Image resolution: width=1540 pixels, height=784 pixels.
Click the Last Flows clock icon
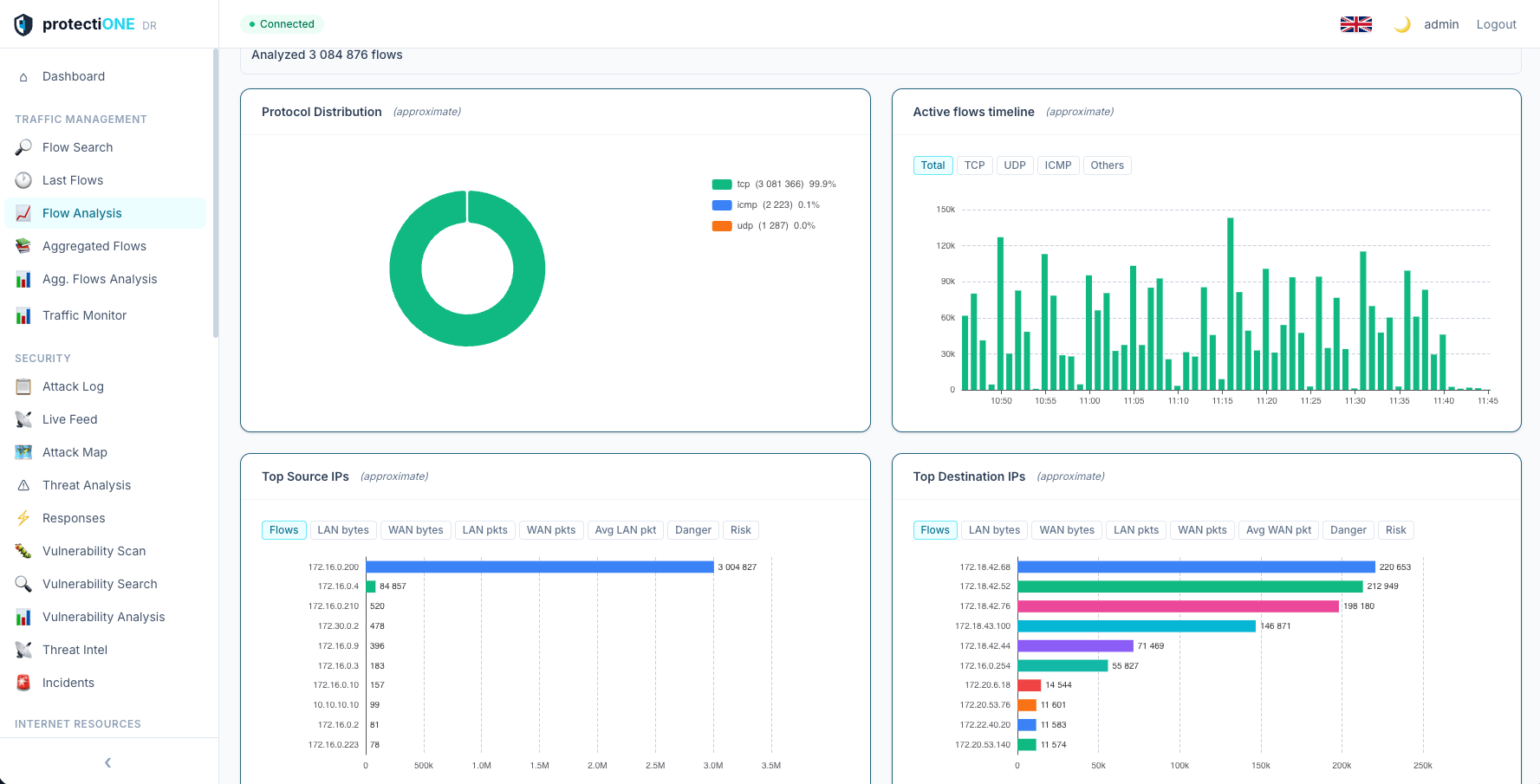[23, 180]
